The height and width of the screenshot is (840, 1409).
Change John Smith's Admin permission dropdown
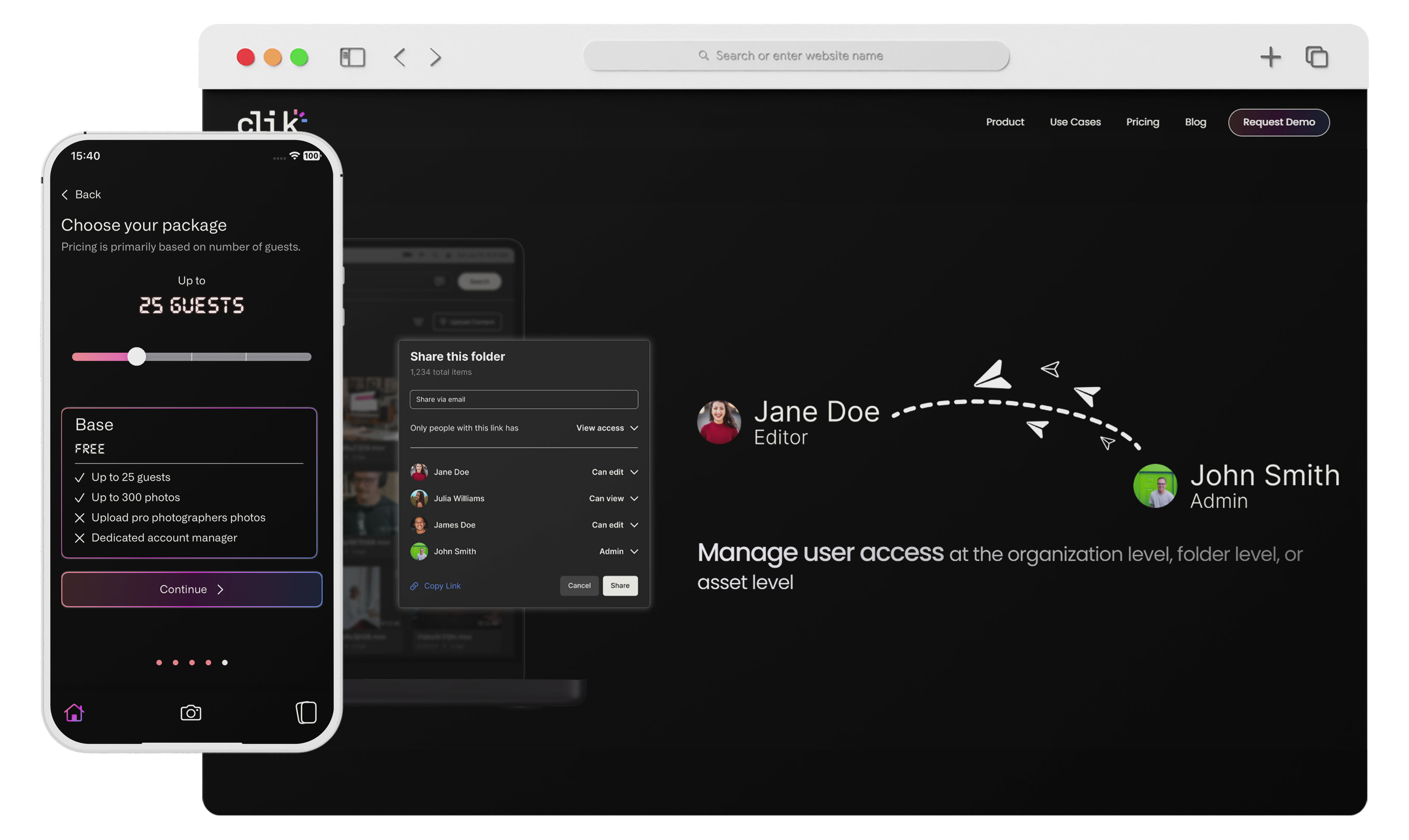point(619,552)
